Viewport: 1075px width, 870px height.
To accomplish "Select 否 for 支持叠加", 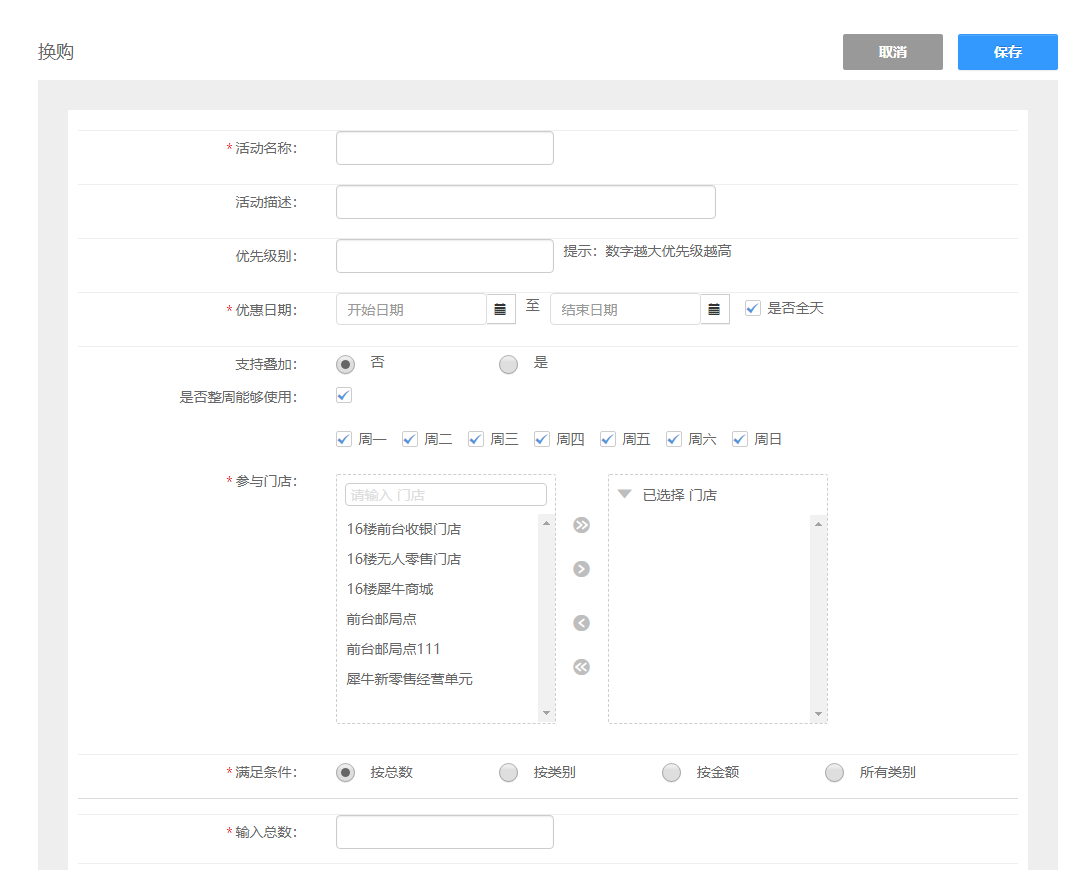I will (346, 364).
